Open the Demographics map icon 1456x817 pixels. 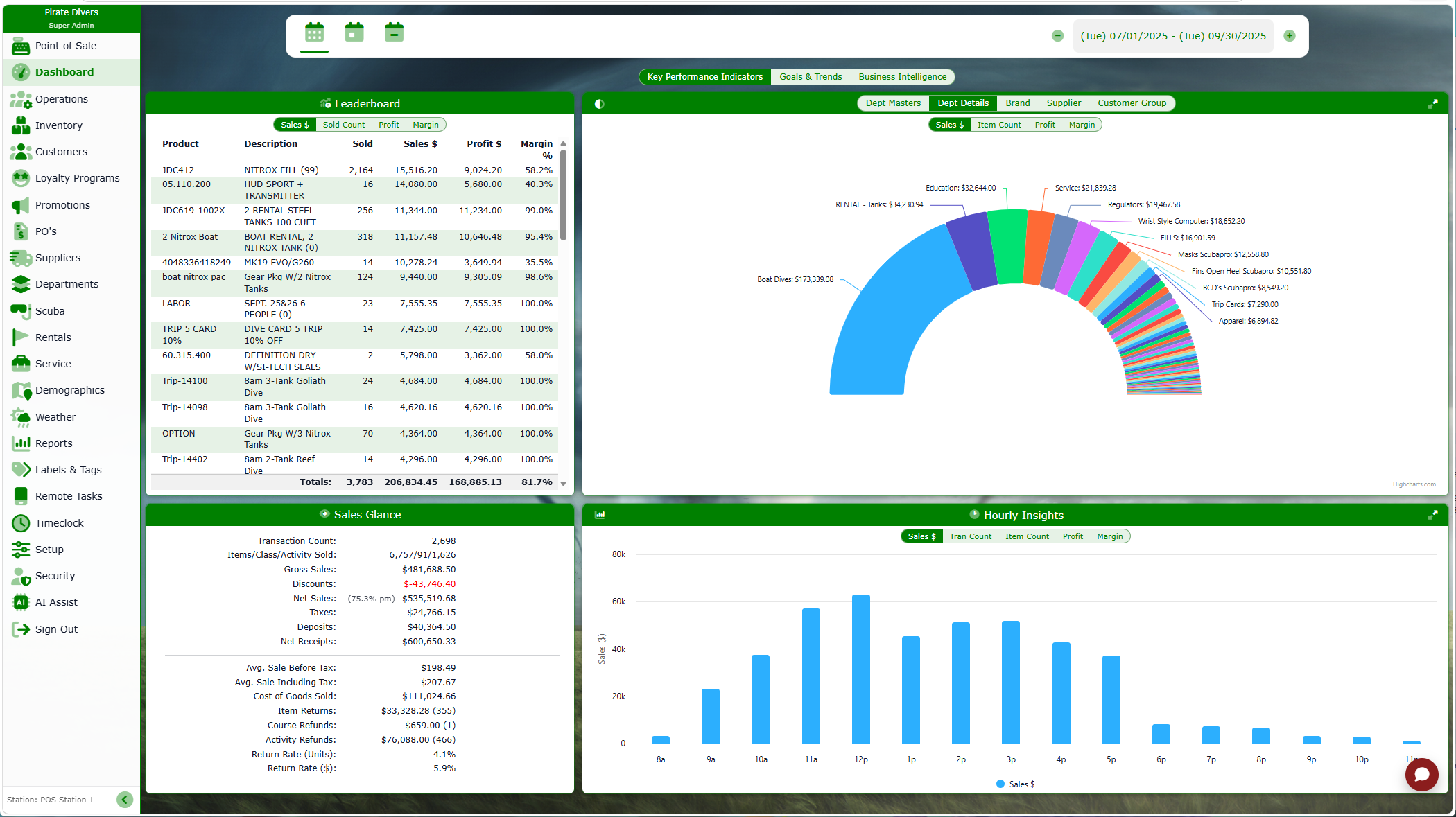click(x=21, y=390)
